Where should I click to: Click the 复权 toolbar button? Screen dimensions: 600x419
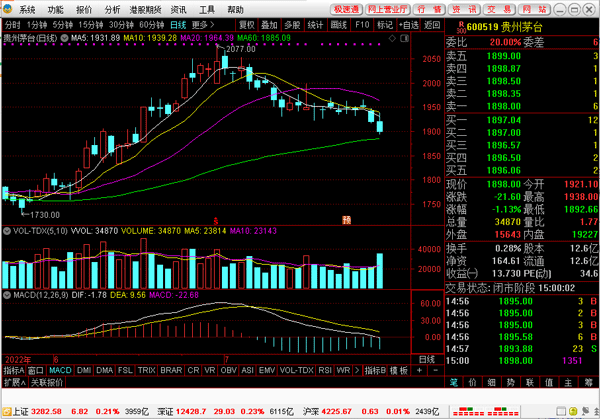pyautogui.click(x=247, y=25)
